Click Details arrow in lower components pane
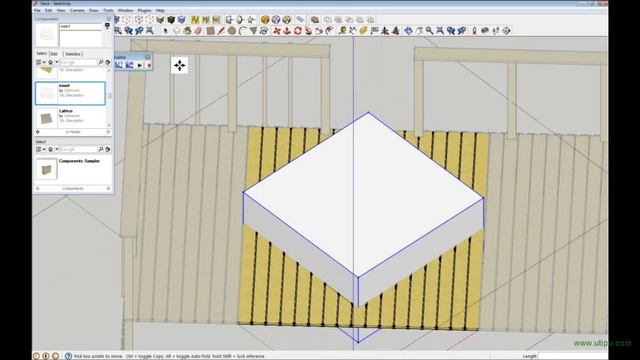Viewport: 640px width, 360px height. (108, 149)
